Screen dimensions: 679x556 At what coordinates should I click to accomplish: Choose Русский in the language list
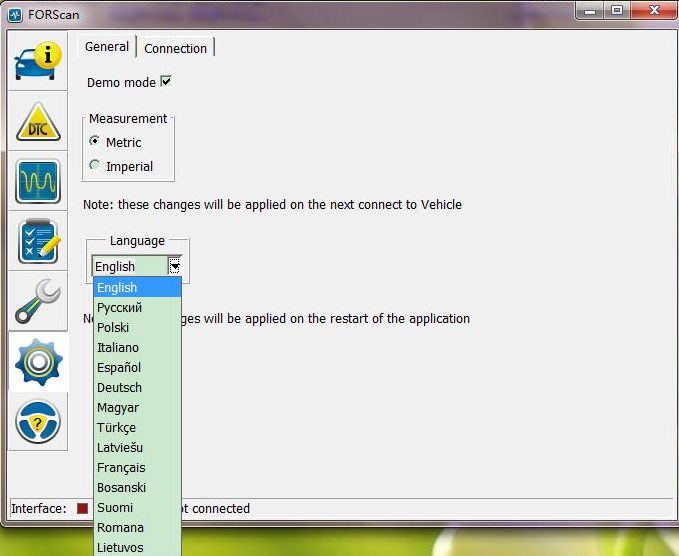pyautogui.click(x=137, y=307)
